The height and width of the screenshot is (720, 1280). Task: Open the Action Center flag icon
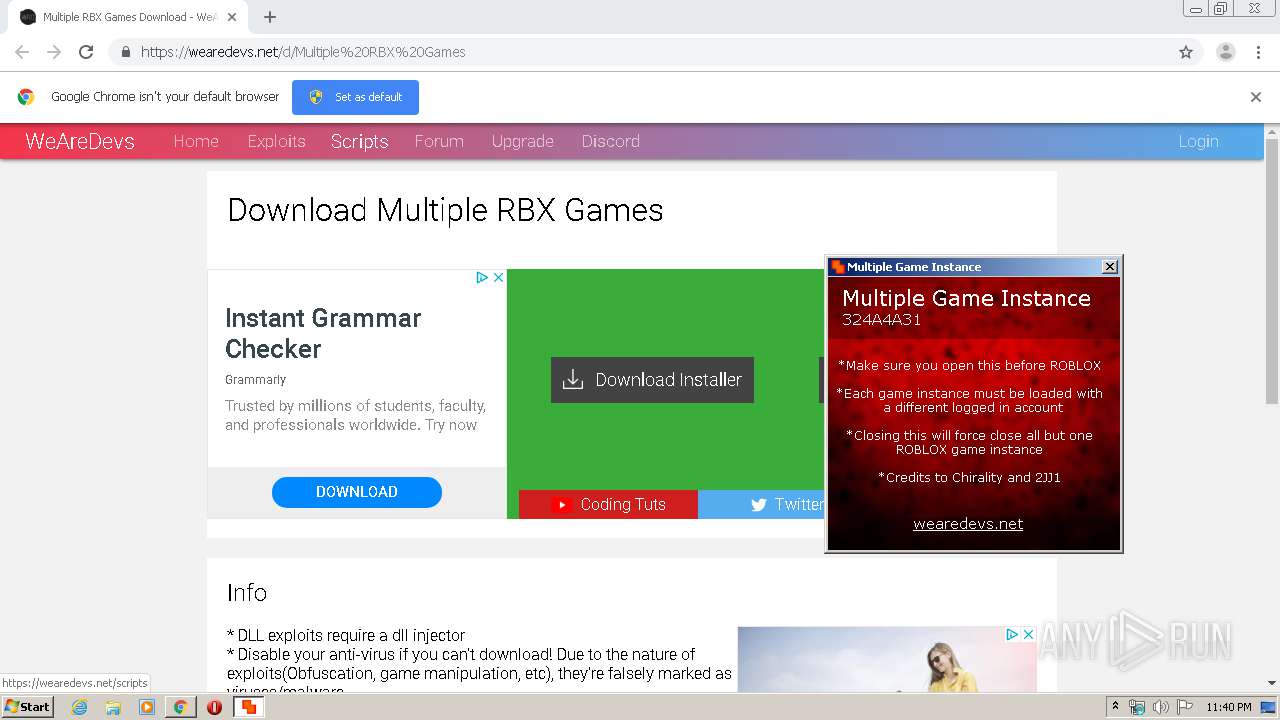pyautogui.click(x=1185, y=707)
